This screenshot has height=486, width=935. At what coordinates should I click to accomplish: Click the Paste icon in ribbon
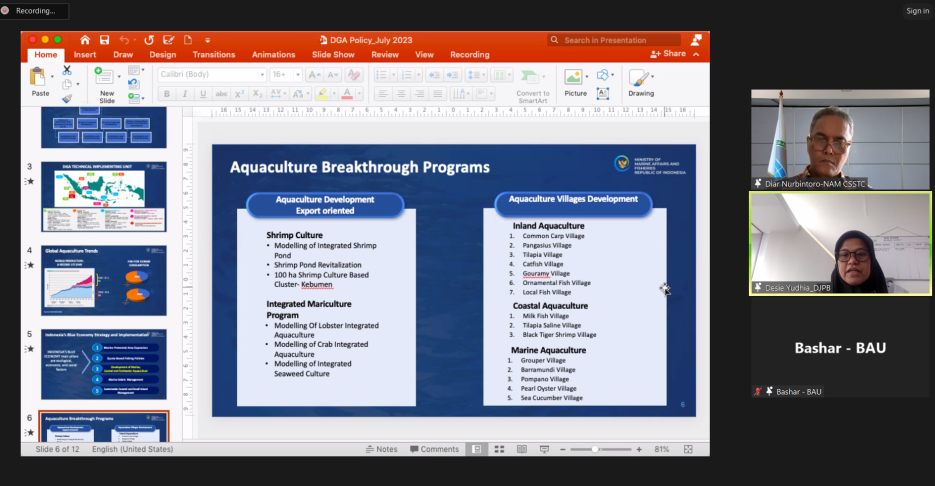(x=38, y=78)
